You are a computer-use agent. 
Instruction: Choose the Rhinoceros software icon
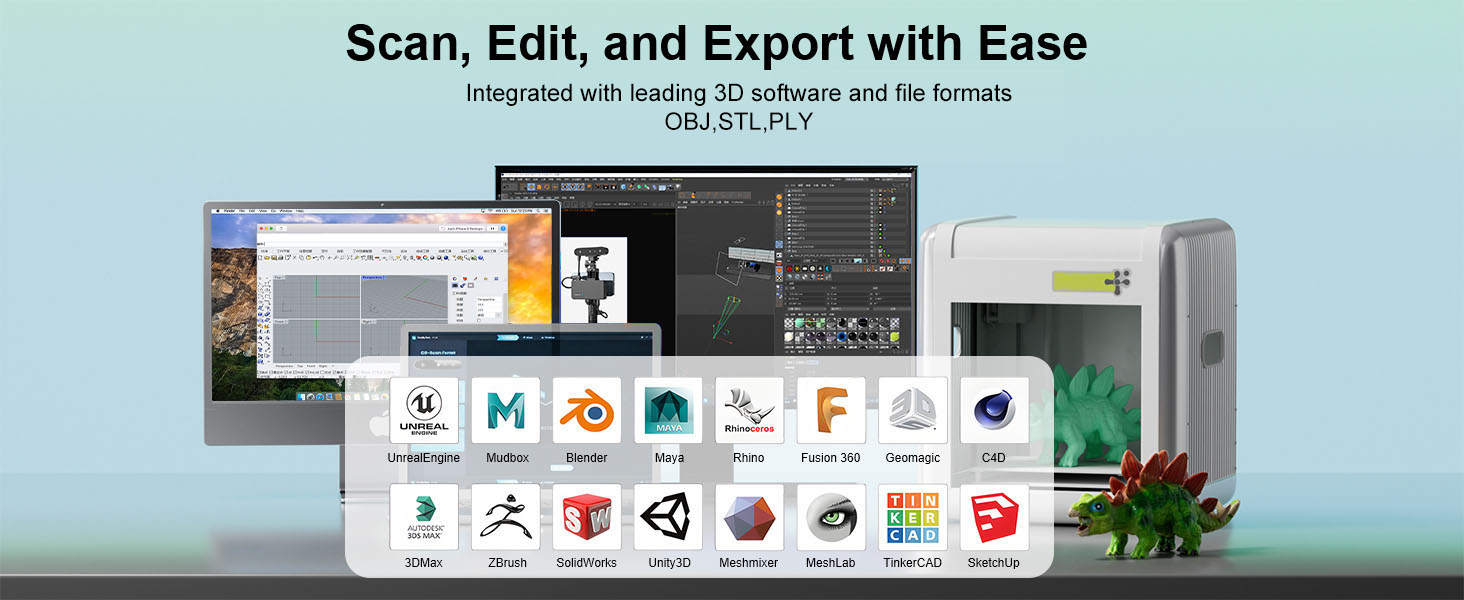pos(750,410)
